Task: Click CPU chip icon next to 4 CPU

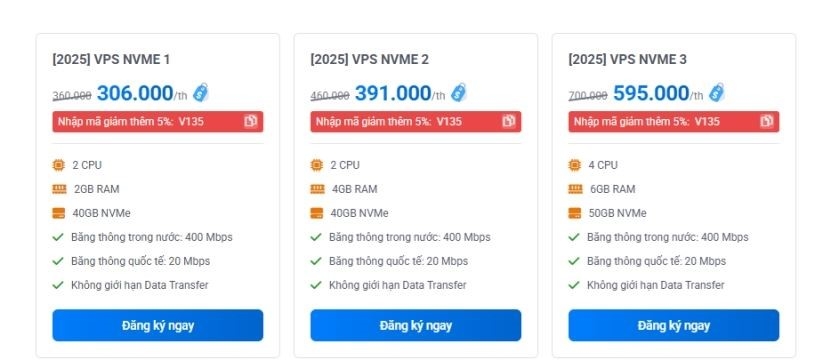Action: click(x=575, y=165)
